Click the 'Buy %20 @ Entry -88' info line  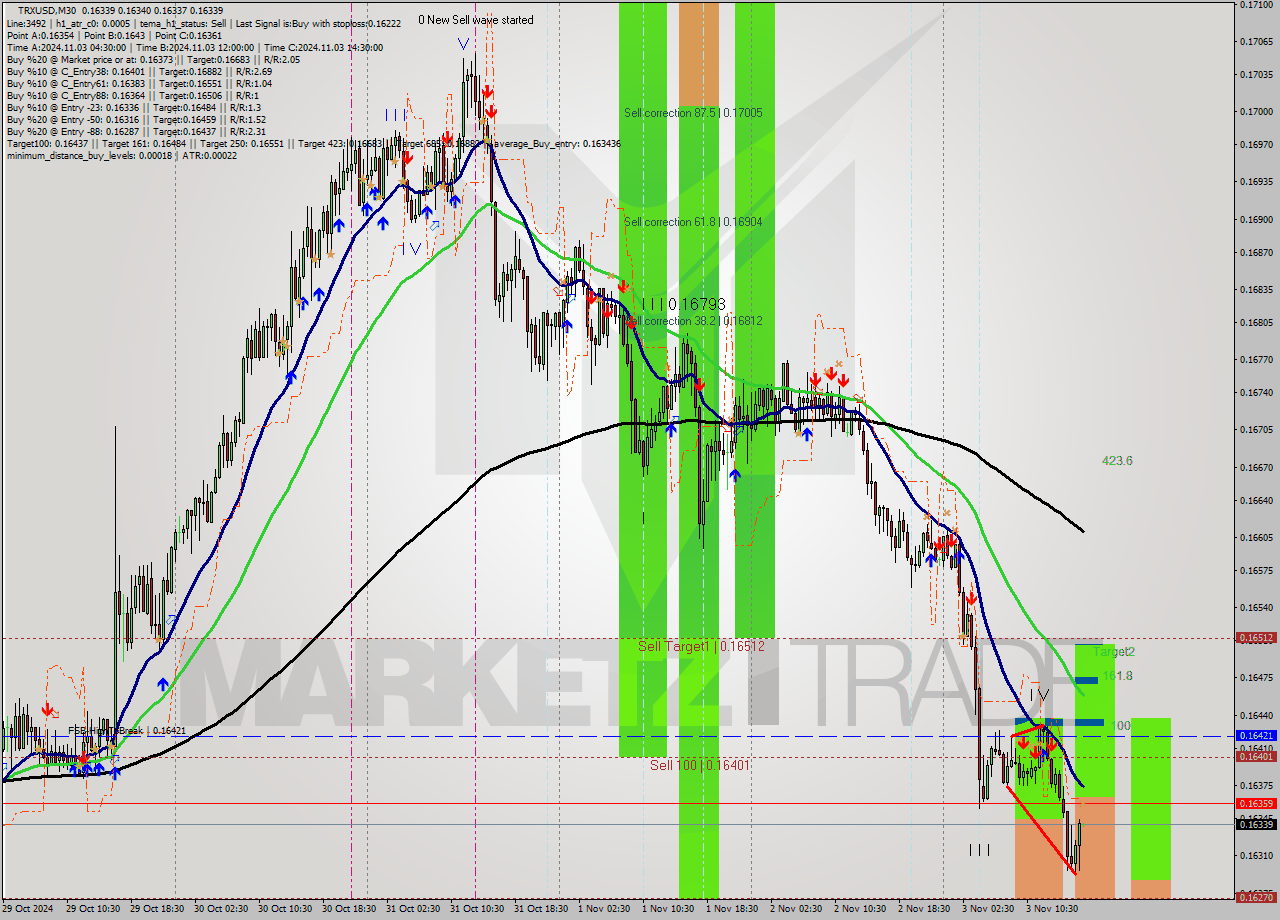pos(136,131)
